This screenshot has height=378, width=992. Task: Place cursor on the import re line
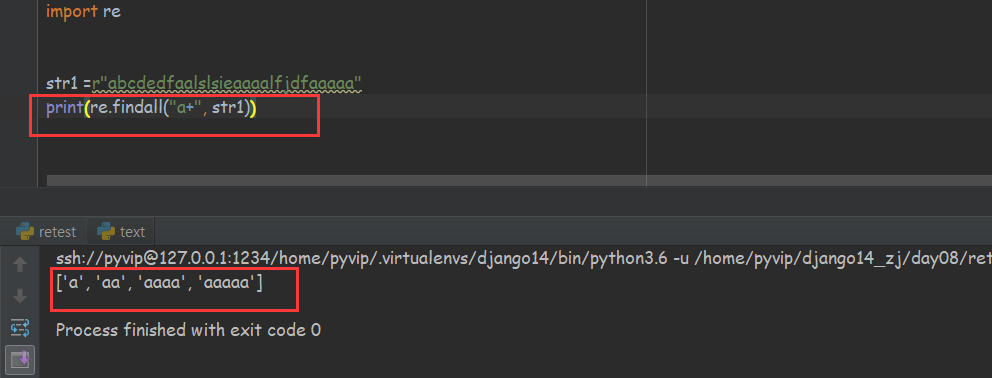[x=83, y=11]
